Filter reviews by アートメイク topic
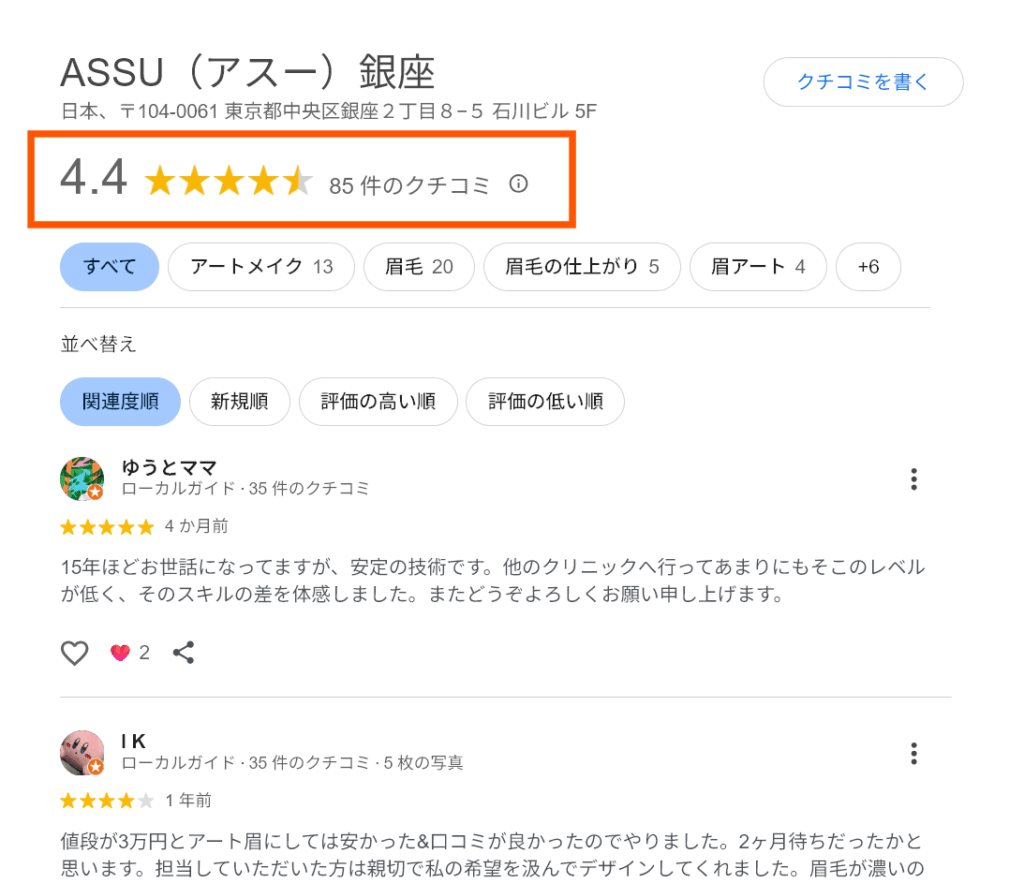Image resolution: width=1024 pixels, height=883 pixels. click(261, 267)
